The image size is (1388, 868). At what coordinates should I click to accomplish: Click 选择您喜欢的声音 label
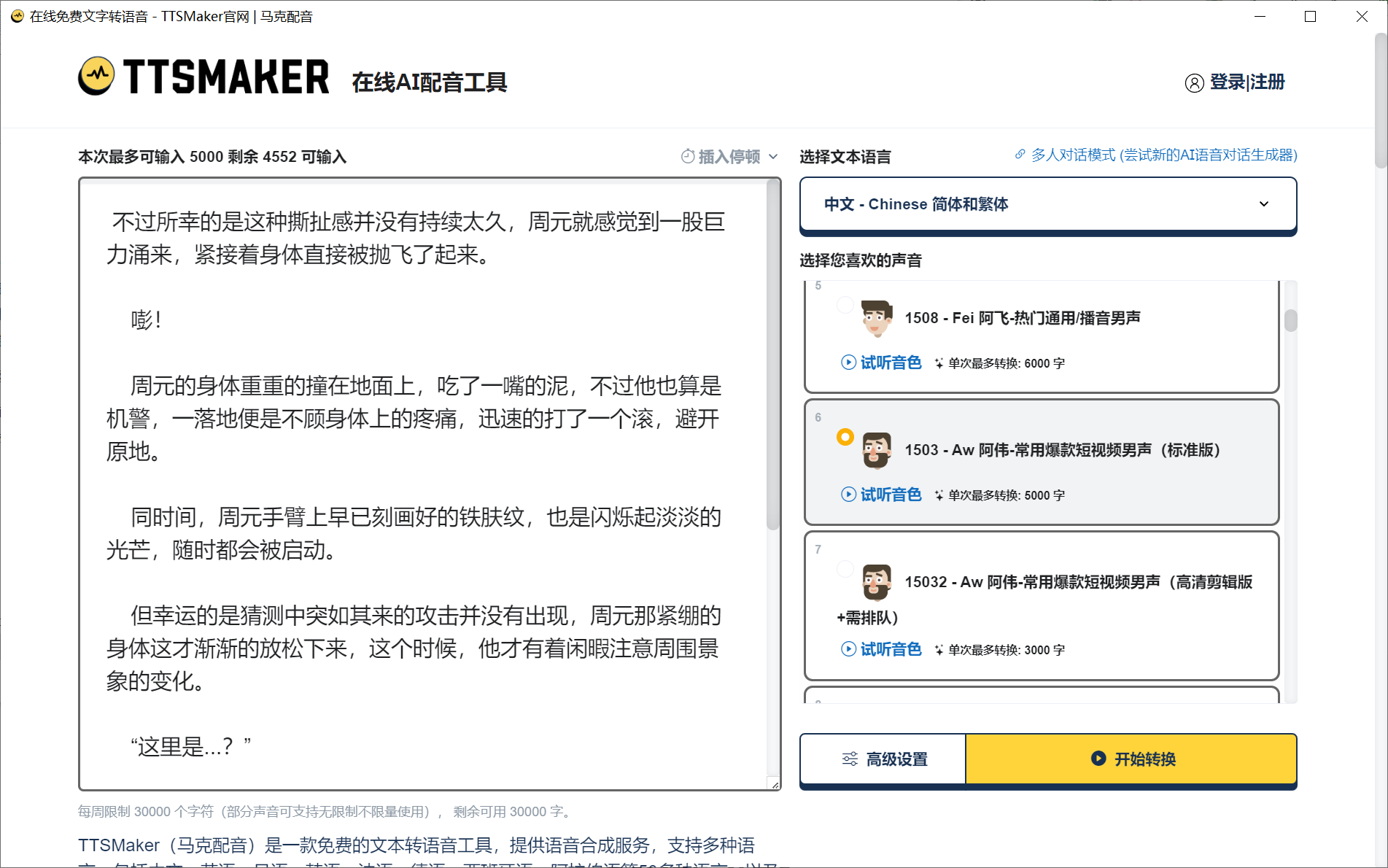pyautogui.click(x=861, y=260)
